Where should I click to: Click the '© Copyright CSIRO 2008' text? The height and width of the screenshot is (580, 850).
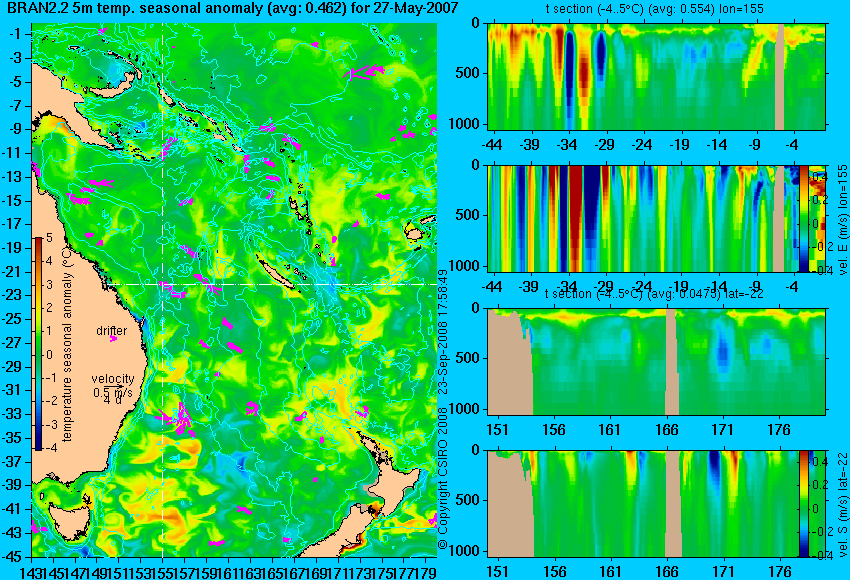click(443, 477)
